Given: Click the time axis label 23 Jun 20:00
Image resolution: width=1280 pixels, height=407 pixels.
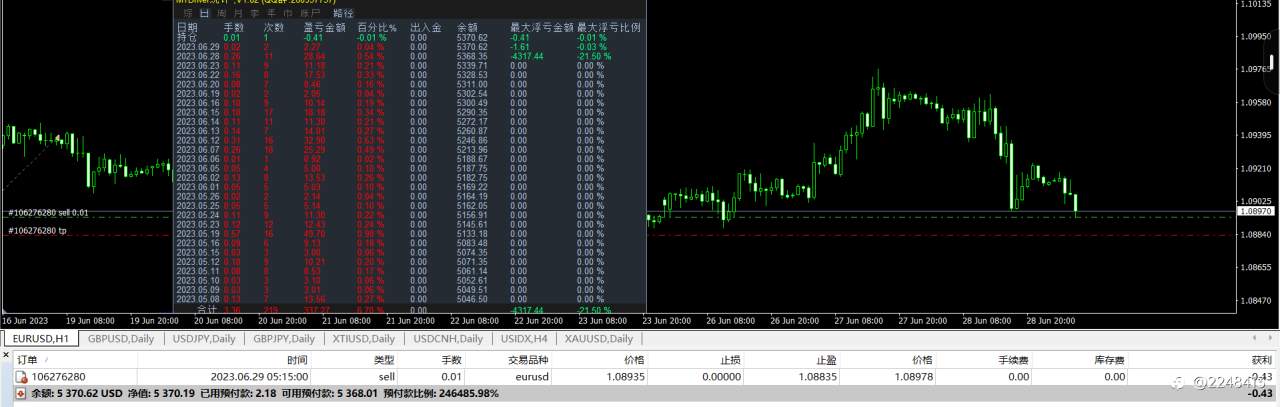Looking at the screenshot, I should [x=667, y=321].
